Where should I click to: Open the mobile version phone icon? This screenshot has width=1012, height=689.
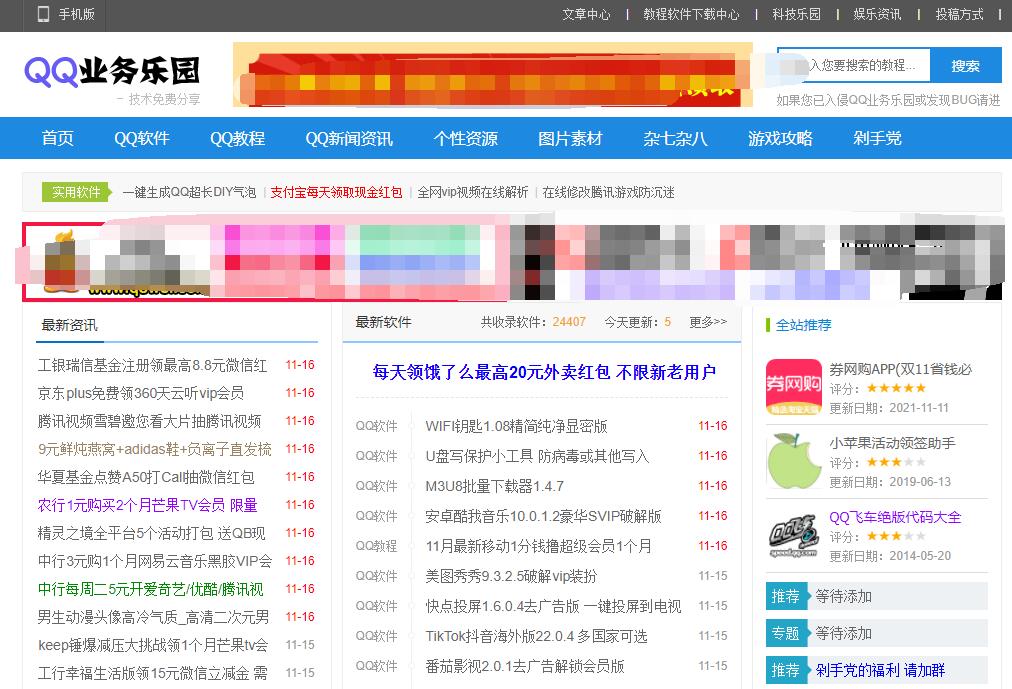pyautogui.click(x=43, y=14)
